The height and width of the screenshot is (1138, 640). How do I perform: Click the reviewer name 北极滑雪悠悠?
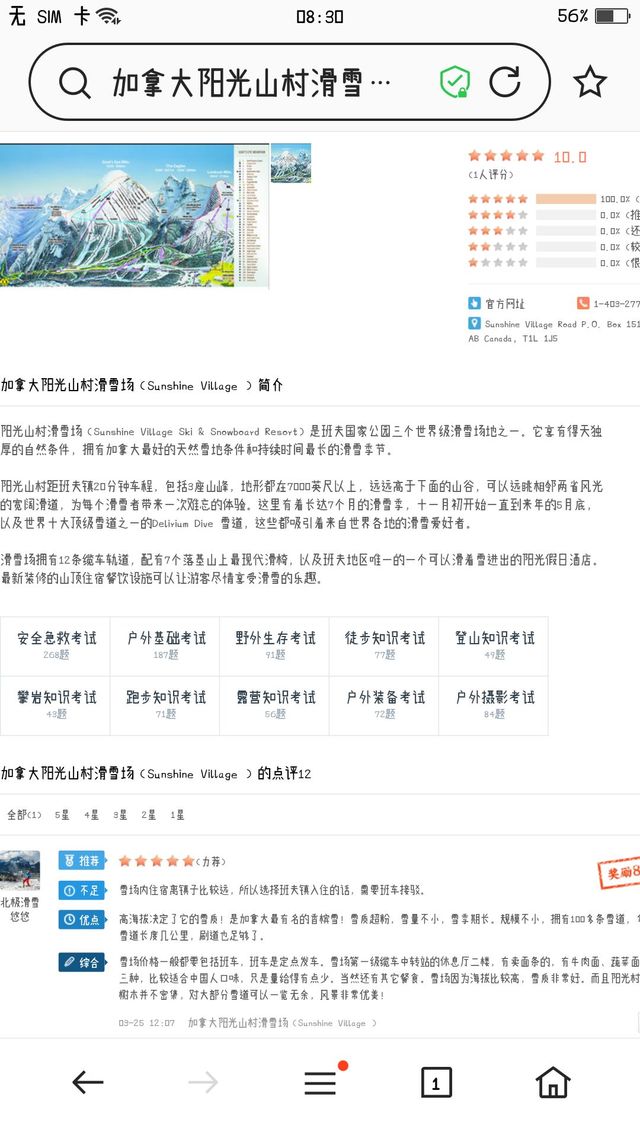point(20,909)
